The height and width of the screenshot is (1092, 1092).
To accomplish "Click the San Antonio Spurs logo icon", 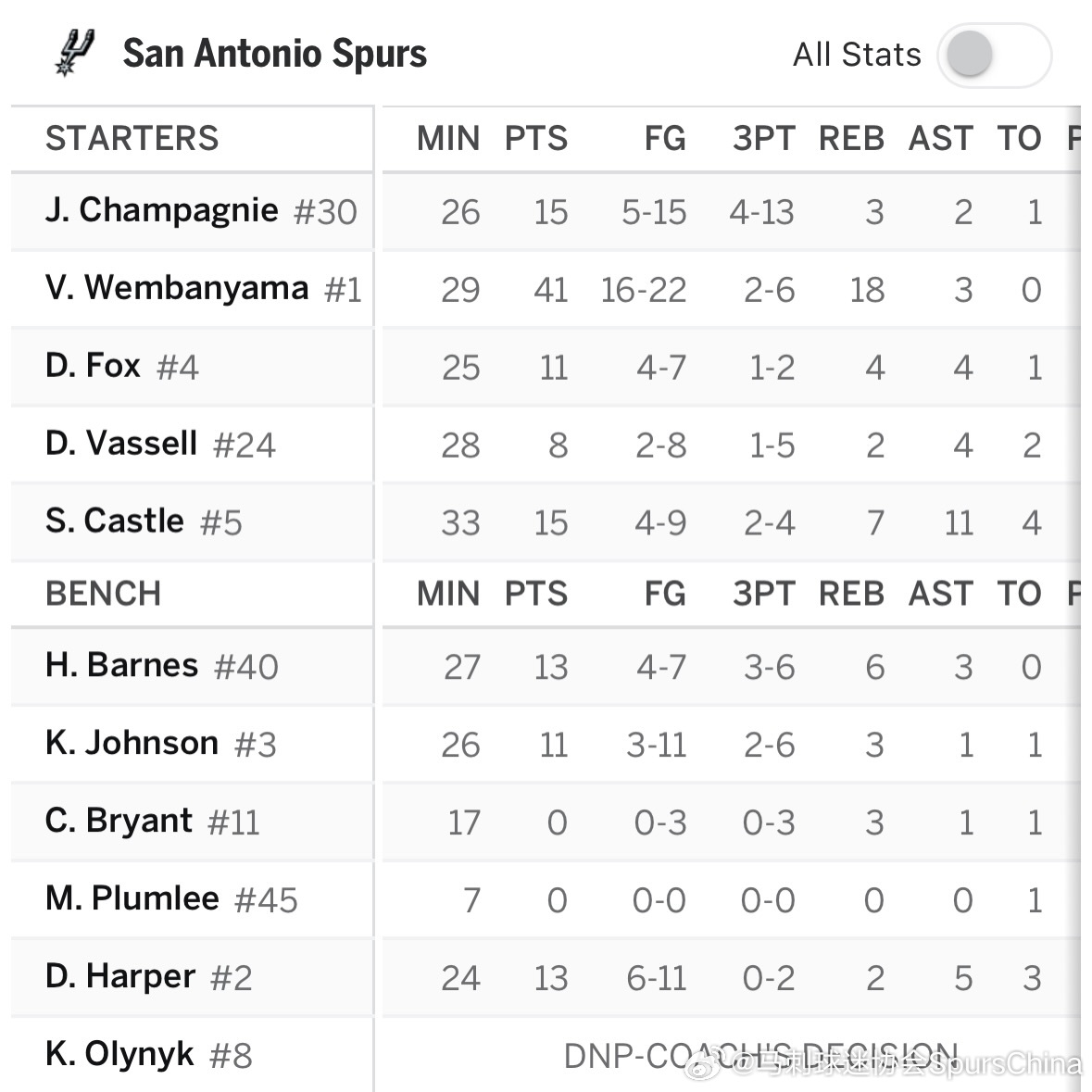I will (74, 52).
